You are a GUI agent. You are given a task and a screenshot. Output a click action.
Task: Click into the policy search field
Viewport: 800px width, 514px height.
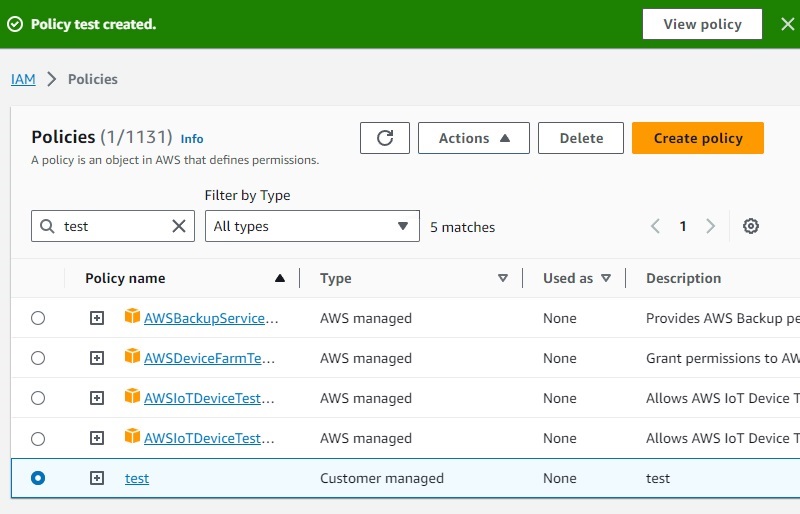coord(115,226)
